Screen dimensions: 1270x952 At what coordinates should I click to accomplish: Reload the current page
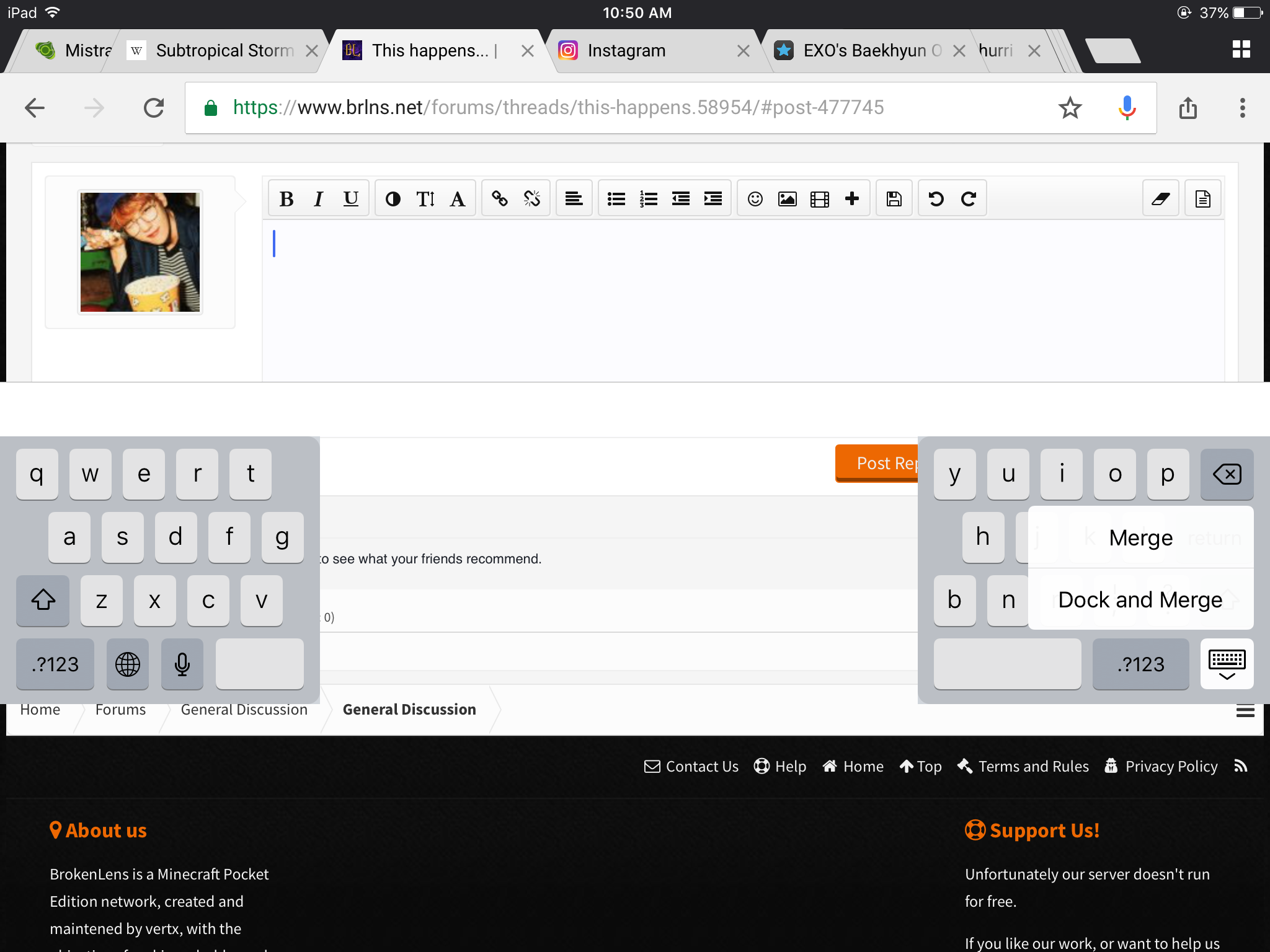[154, 108]
